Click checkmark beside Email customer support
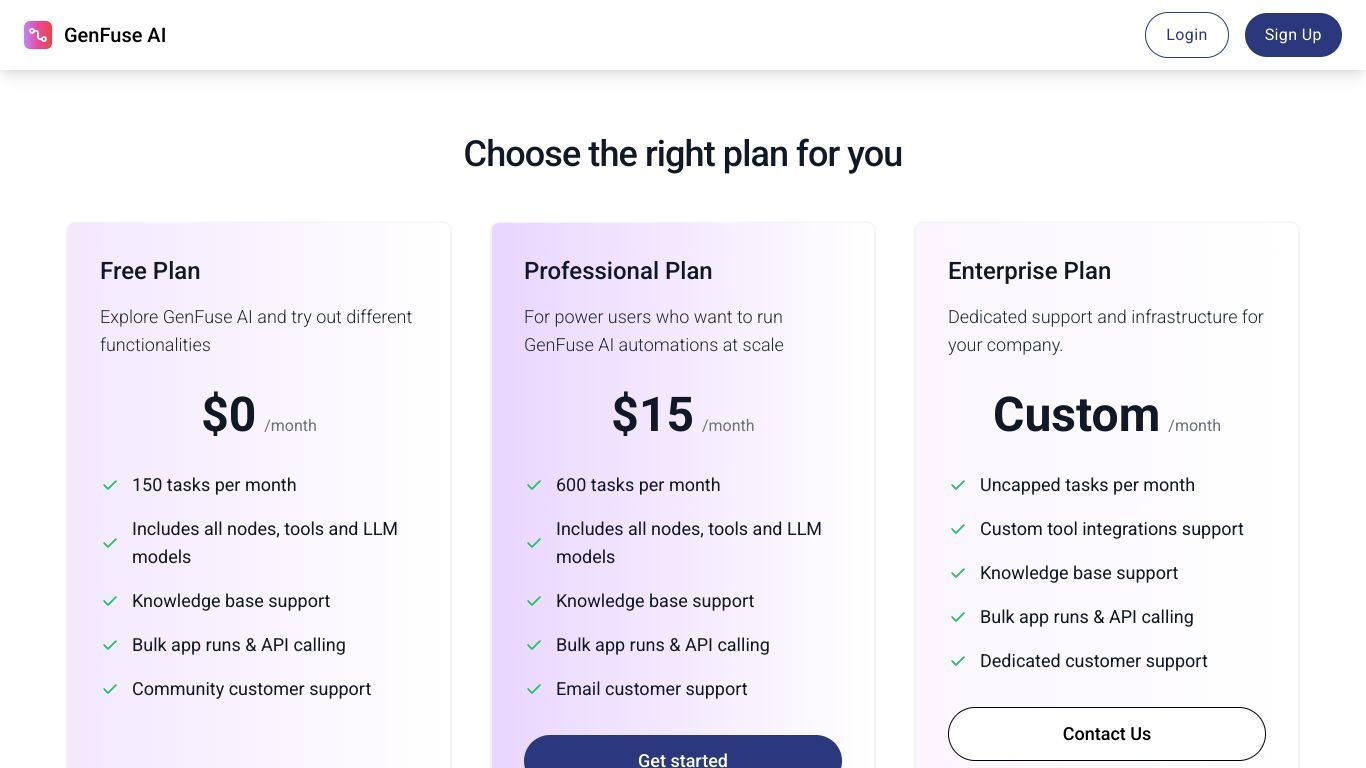The image size is (1366, 768). tap(534, 689)
